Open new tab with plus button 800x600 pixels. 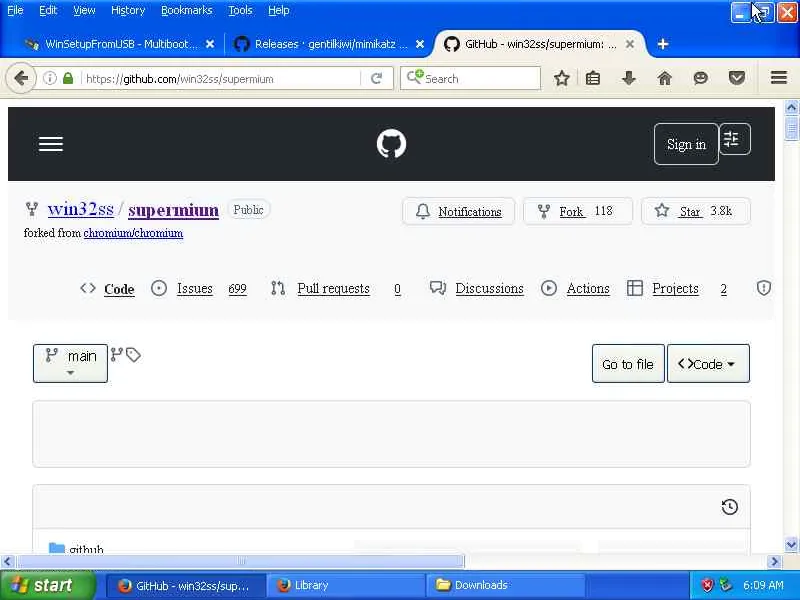point(663,44)
